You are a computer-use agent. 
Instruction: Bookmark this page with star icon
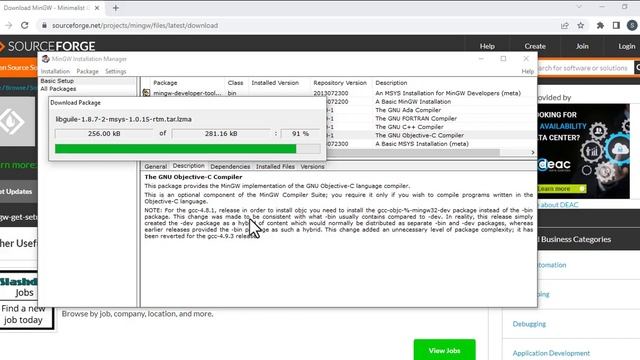(581, 25)
